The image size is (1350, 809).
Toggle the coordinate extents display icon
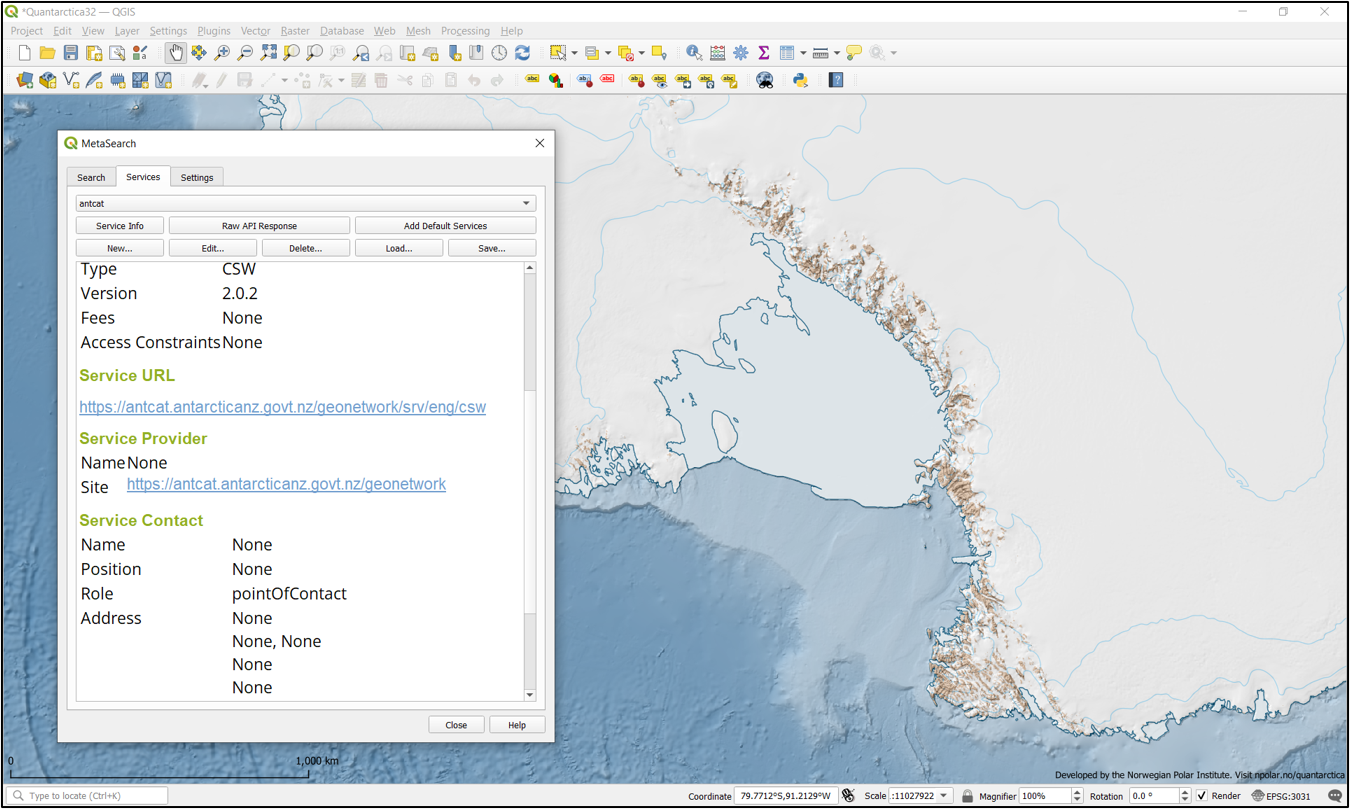[848, 796]
